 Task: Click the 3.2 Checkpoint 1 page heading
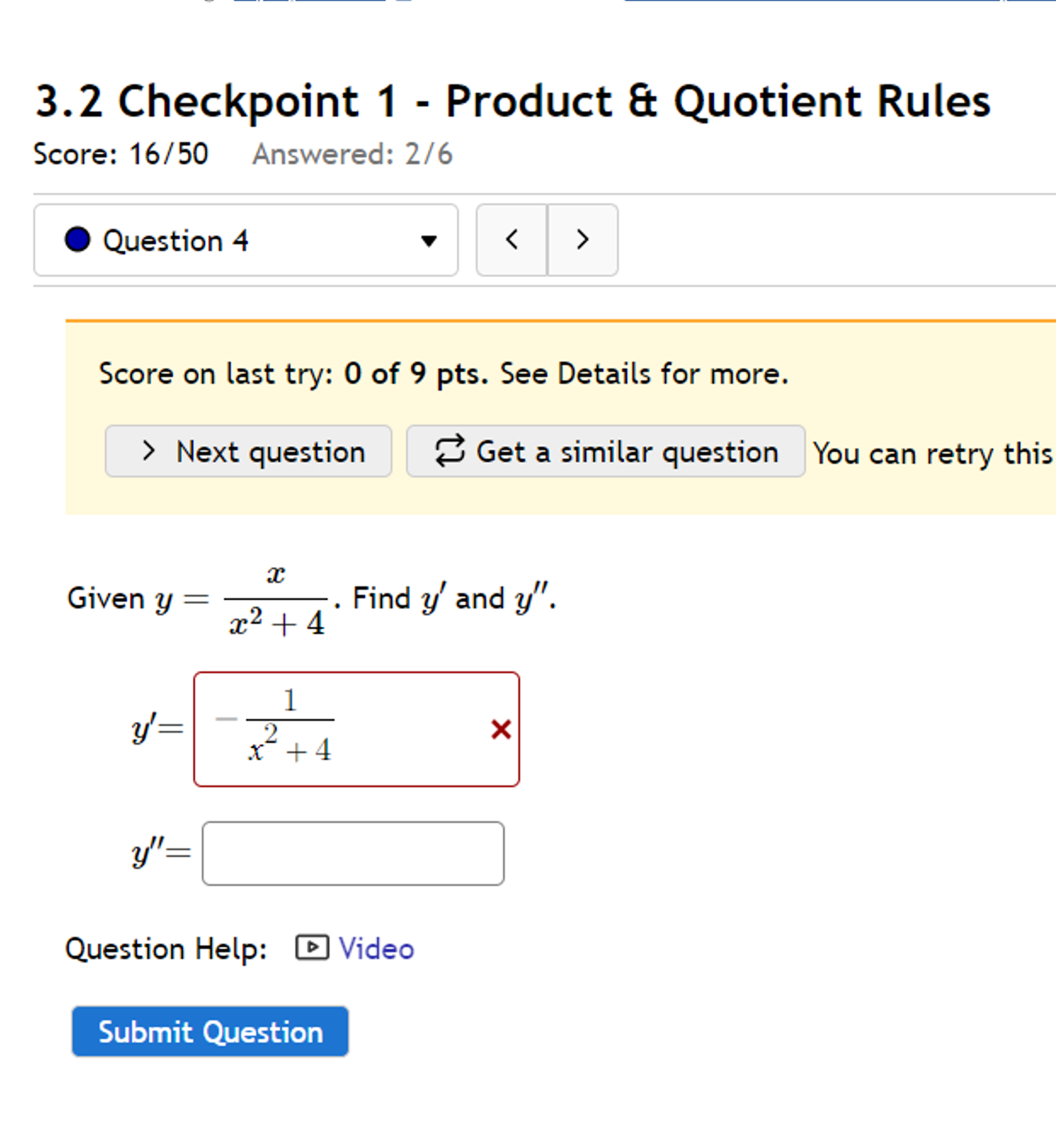pyautogui.click(x=511, y=100)
